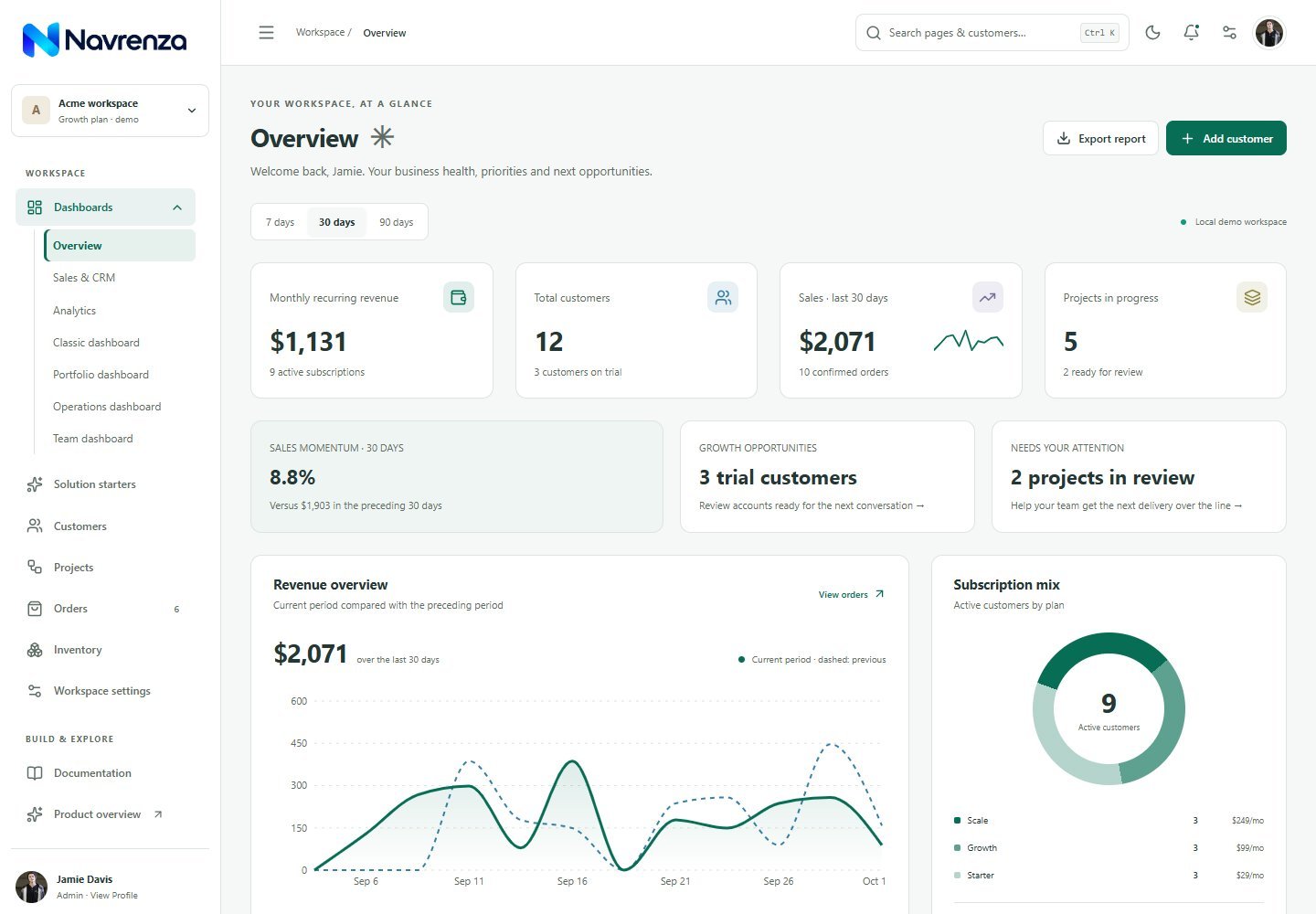Open Orders in the sidebar
The width and height of the screenshot is (1316, 914).
click(x=105, y=609)
